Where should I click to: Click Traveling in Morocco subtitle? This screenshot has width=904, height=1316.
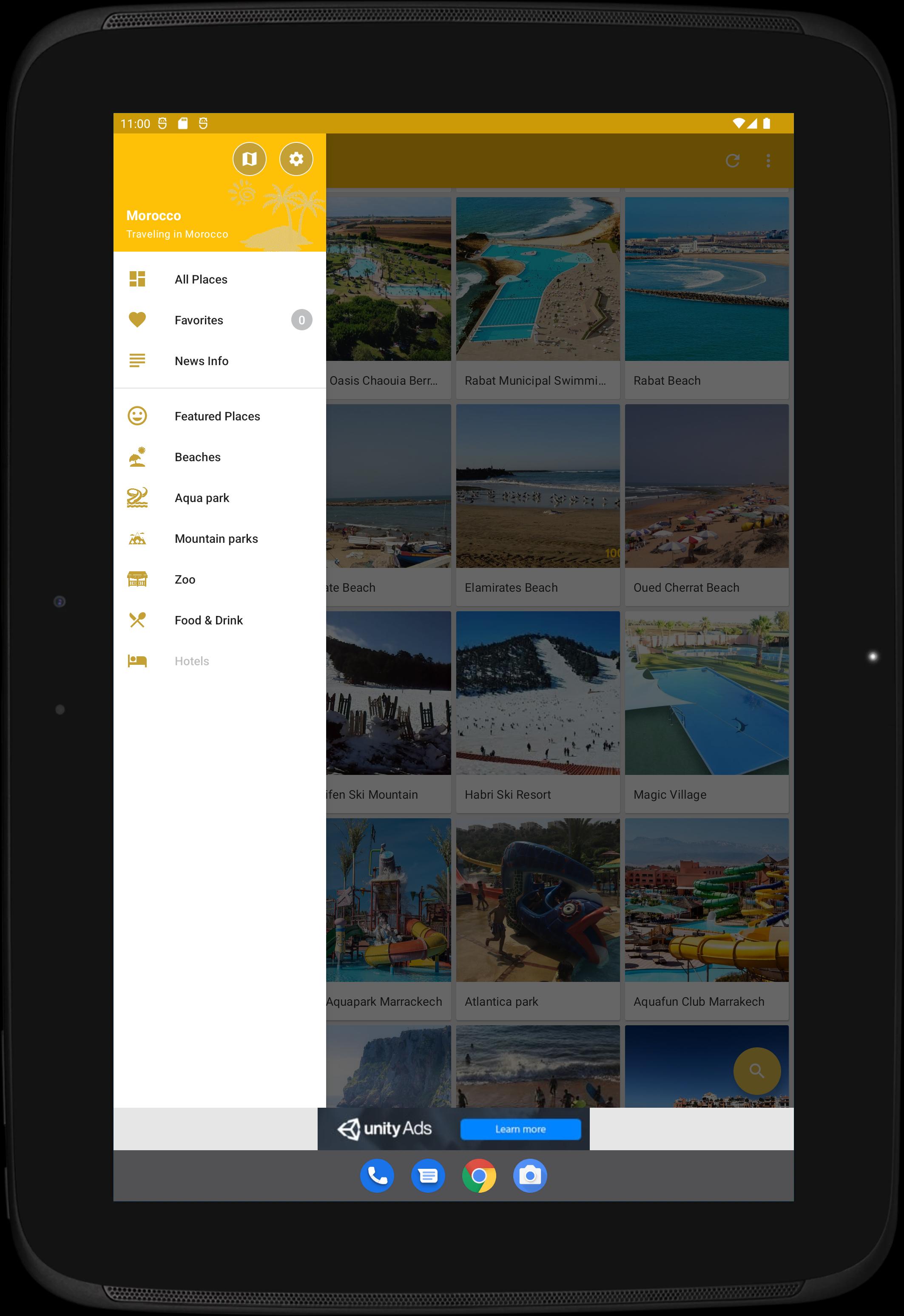[x=177, y=234]
